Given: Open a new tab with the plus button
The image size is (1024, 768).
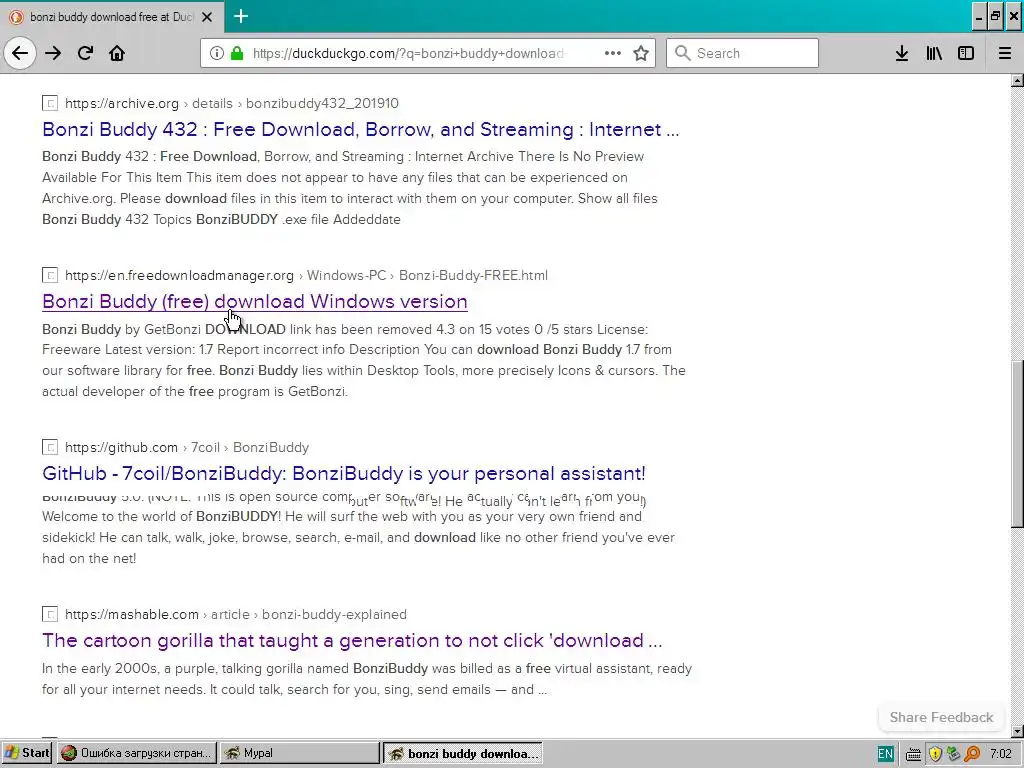Looking at the screenshot, I should 241,16.
